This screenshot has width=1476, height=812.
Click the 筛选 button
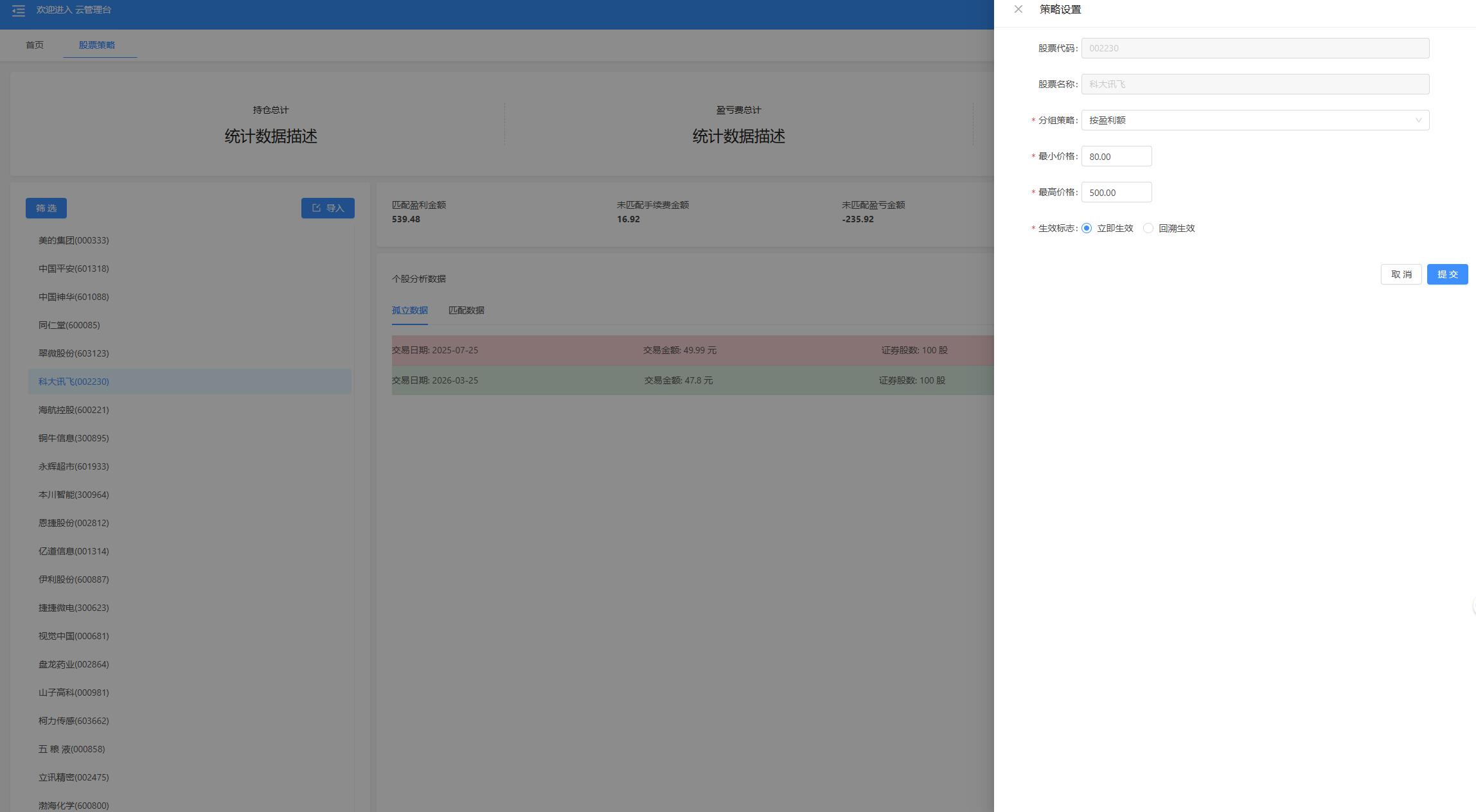(46, 208)
